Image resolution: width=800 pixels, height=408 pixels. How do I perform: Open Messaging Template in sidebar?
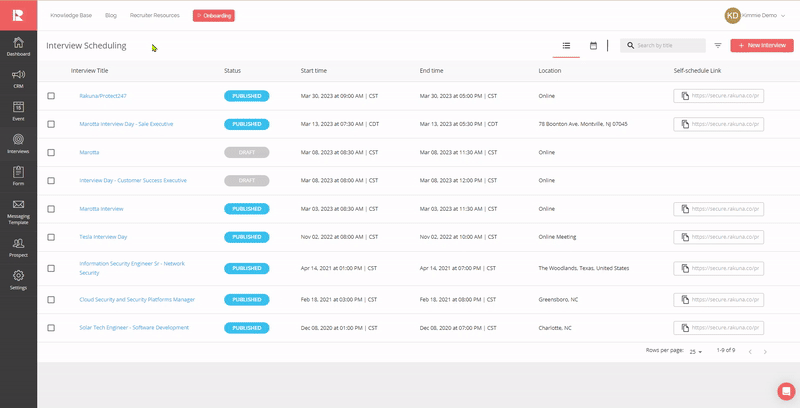(x=18, y=211)
